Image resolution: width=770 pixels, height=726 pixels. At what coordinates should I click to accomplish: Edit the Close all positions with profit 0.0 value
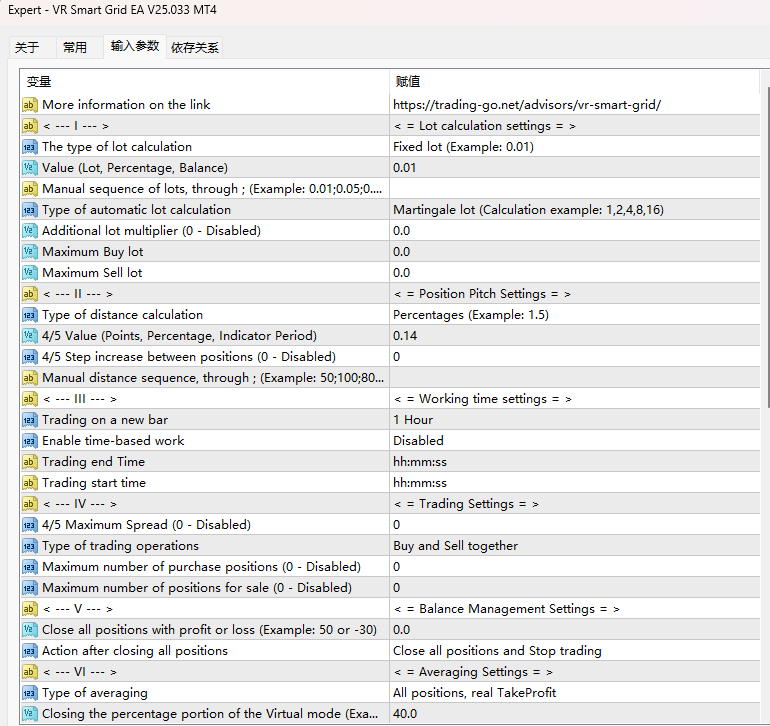click(575, 630)
